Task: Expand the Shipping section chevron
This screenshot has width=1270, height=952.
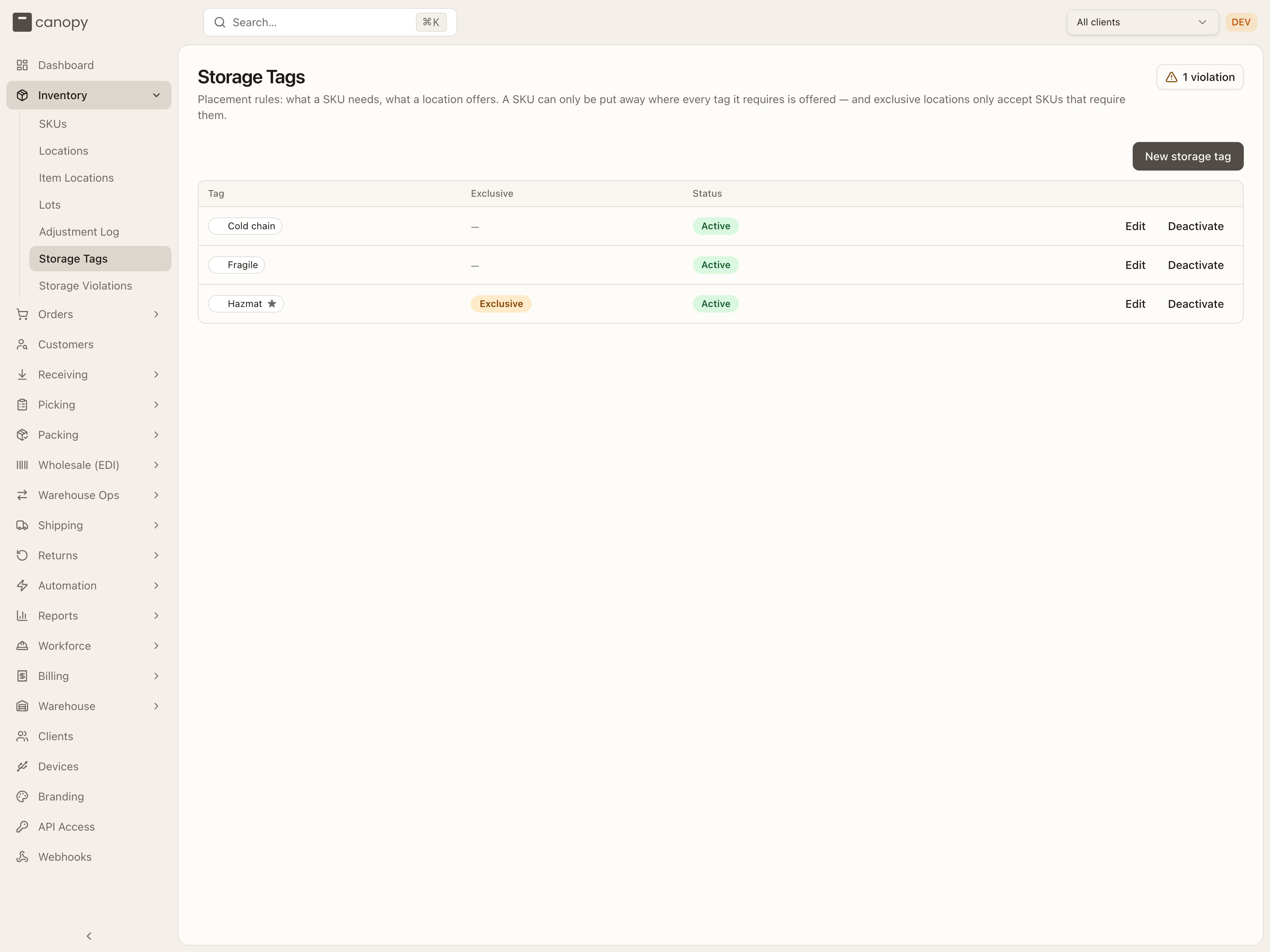Action: [156, 525]
